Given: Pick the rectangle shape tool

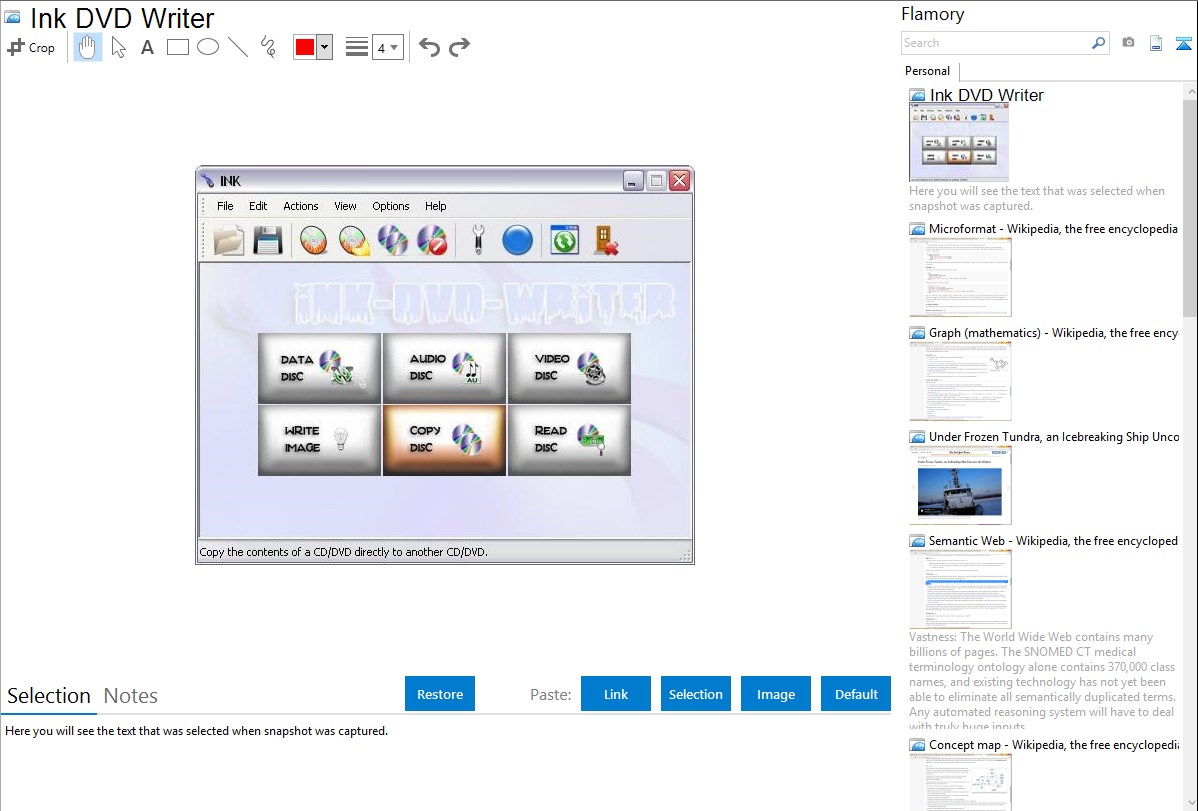Looking at the screenshot, I should 177,47.
